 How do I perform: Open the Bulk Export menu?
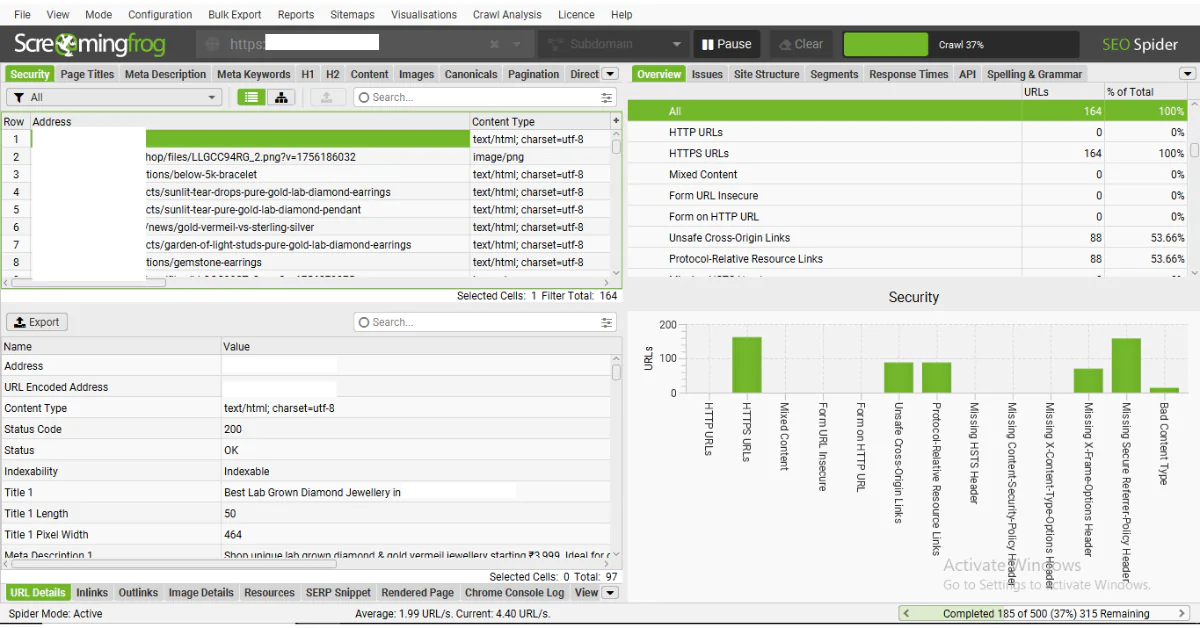(235, 15)
